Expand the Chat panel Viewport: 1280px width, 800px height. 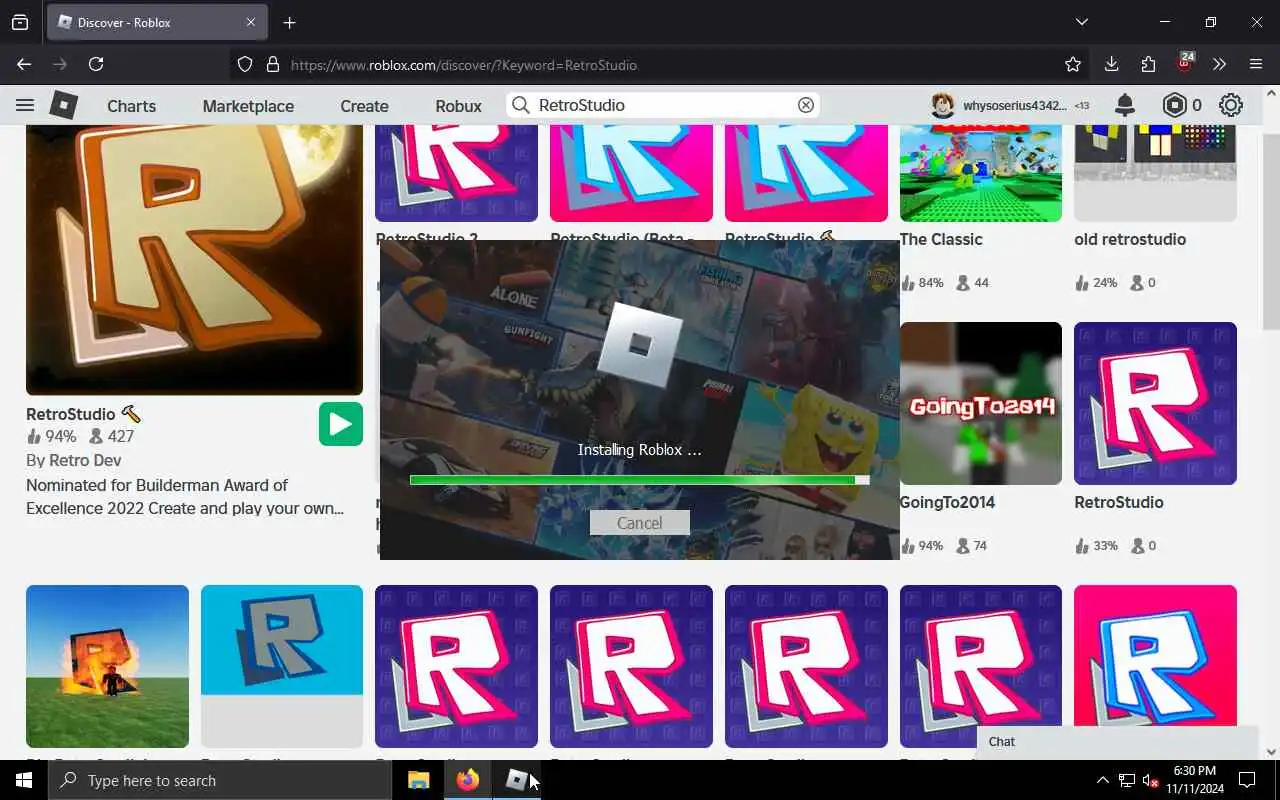(x=1117, y=742)
